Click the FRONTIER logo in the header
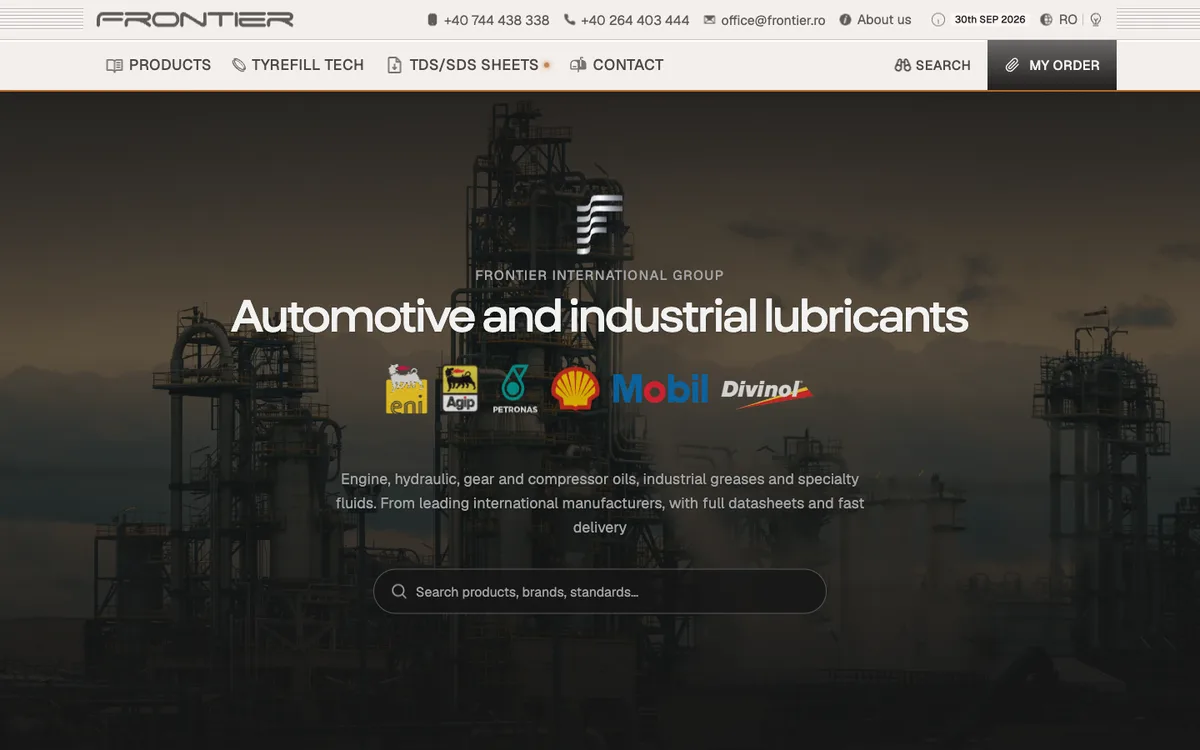Viewport: 1200px width, 750px height. pyautogui.click(x=195, y=19)
